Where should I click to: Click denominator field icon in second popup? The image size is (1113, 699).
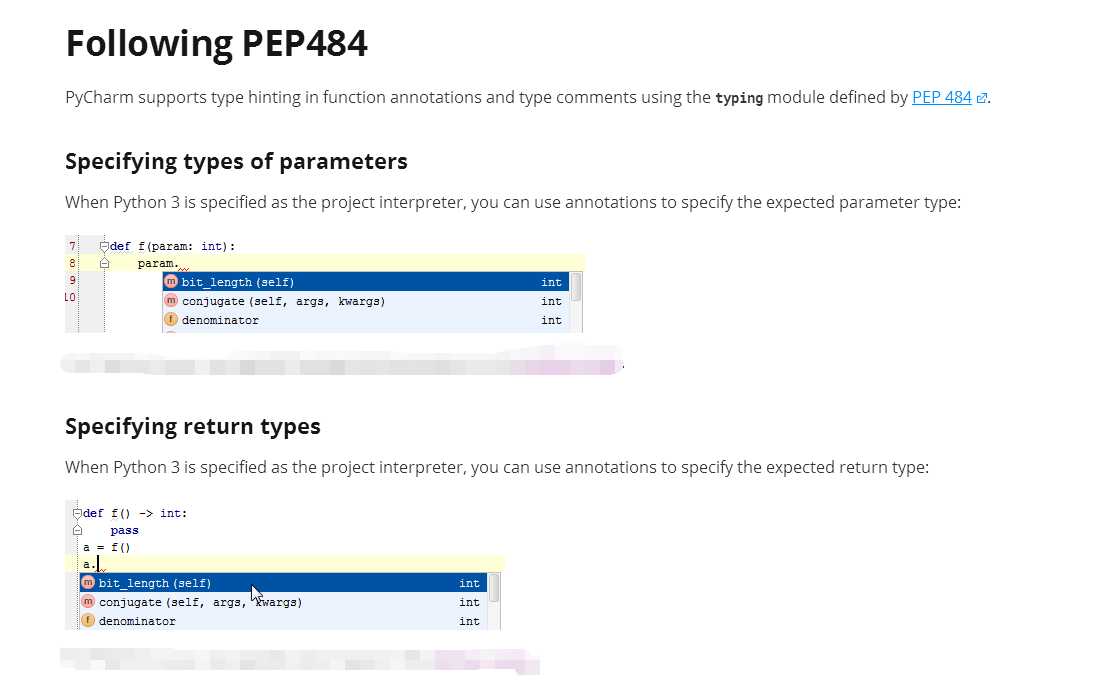tap(89, 621)
